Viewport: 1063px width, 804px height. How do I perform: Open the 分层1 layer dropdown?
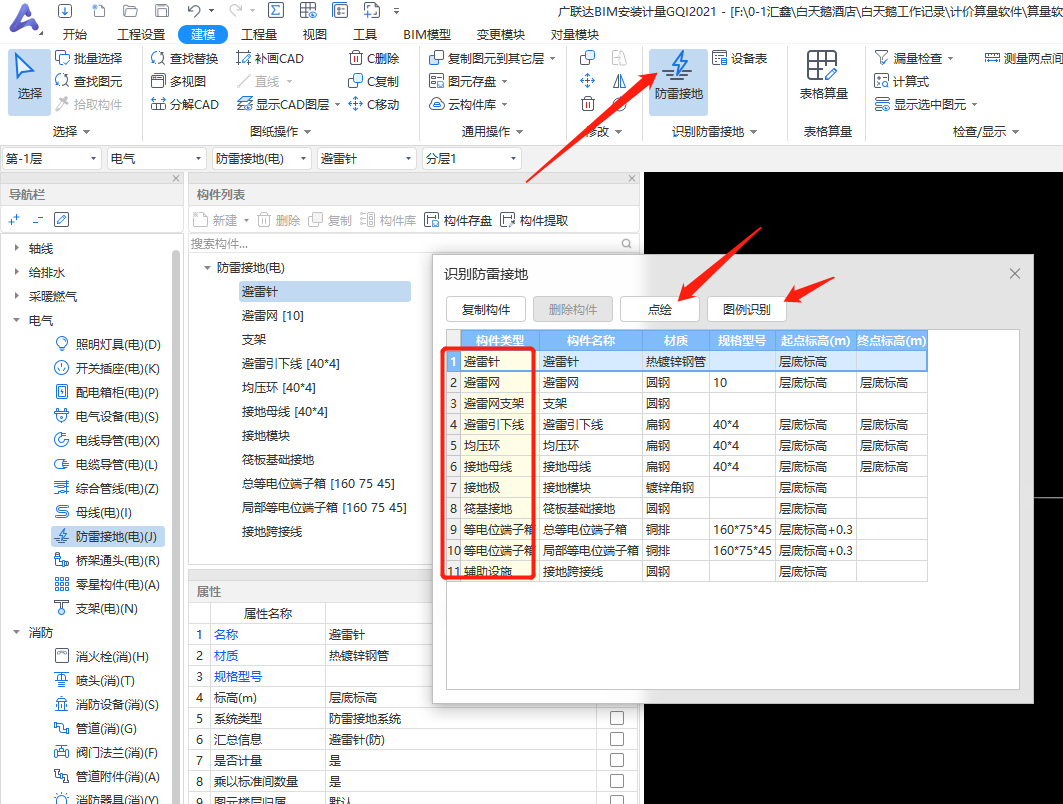pyautogui.click(x=471, y=159)
